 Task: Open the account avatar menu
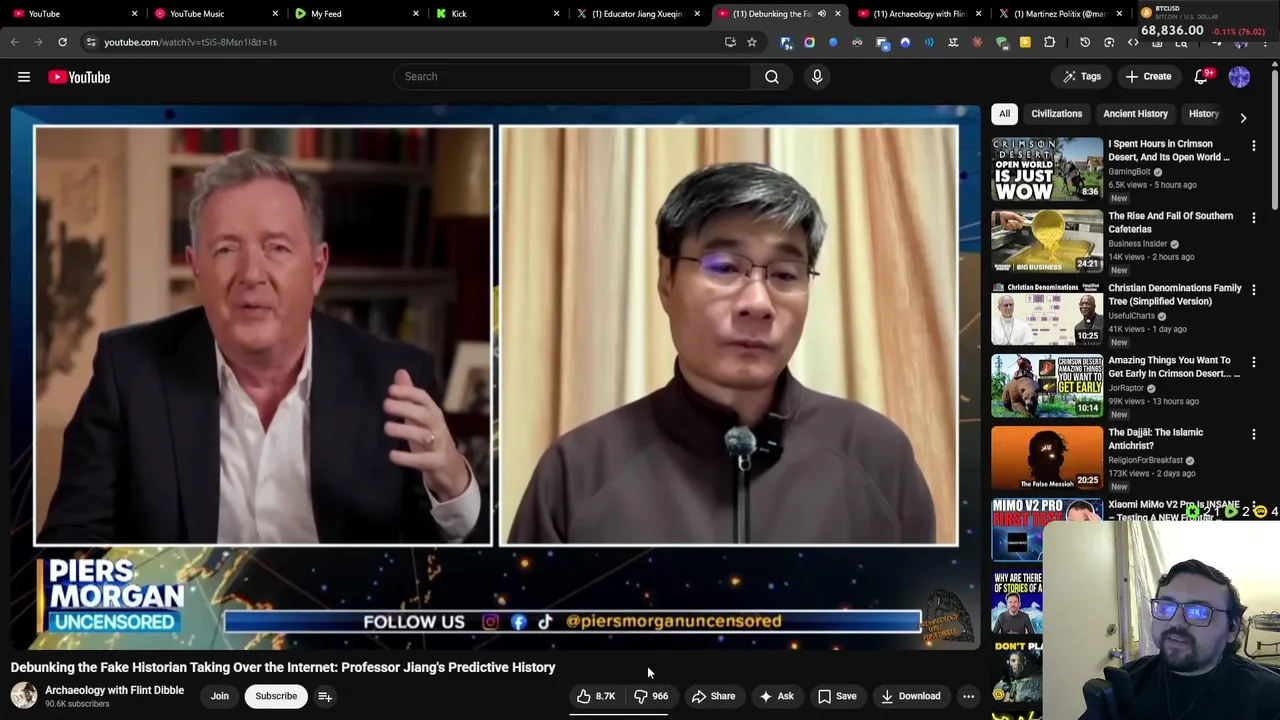point(1239,77)
